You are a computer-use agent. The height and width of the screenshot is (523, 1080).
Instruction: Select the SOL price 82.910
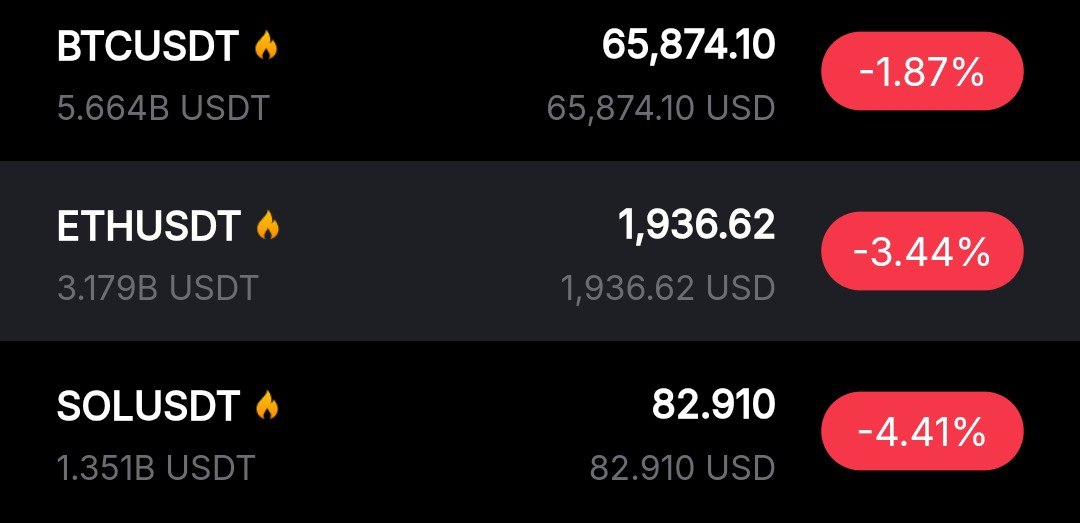click(x=713, y=404)
